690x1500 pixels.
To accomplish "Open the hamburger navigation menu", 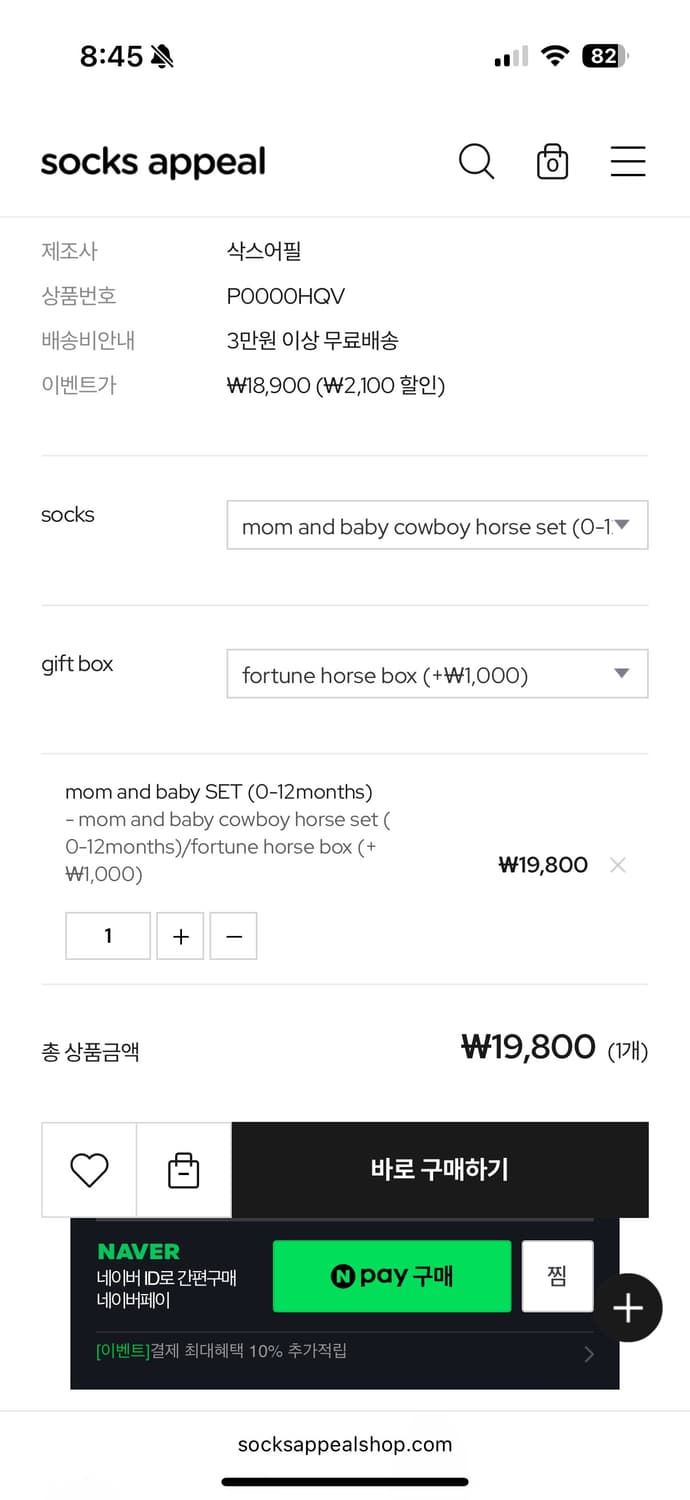I will (628, 161).
